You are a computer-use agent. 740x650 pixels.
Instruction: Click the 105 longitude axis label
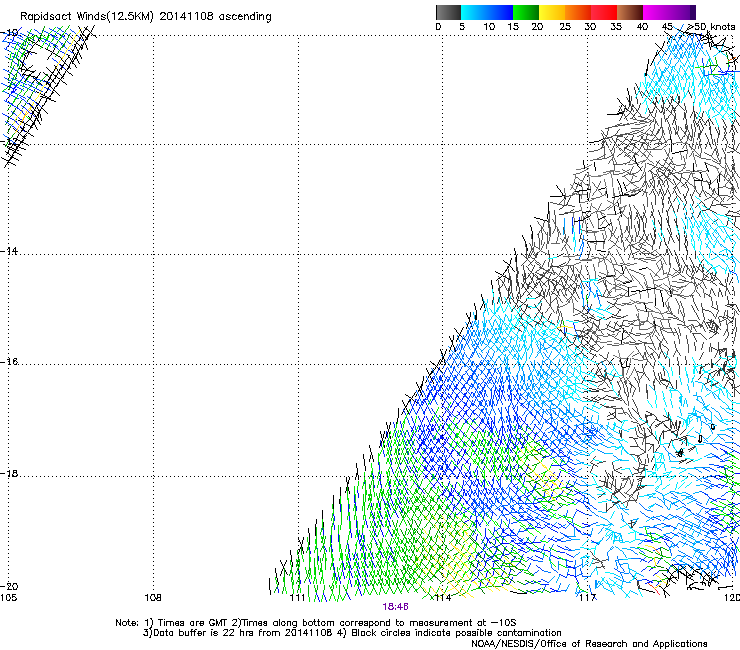pos(8,598)
